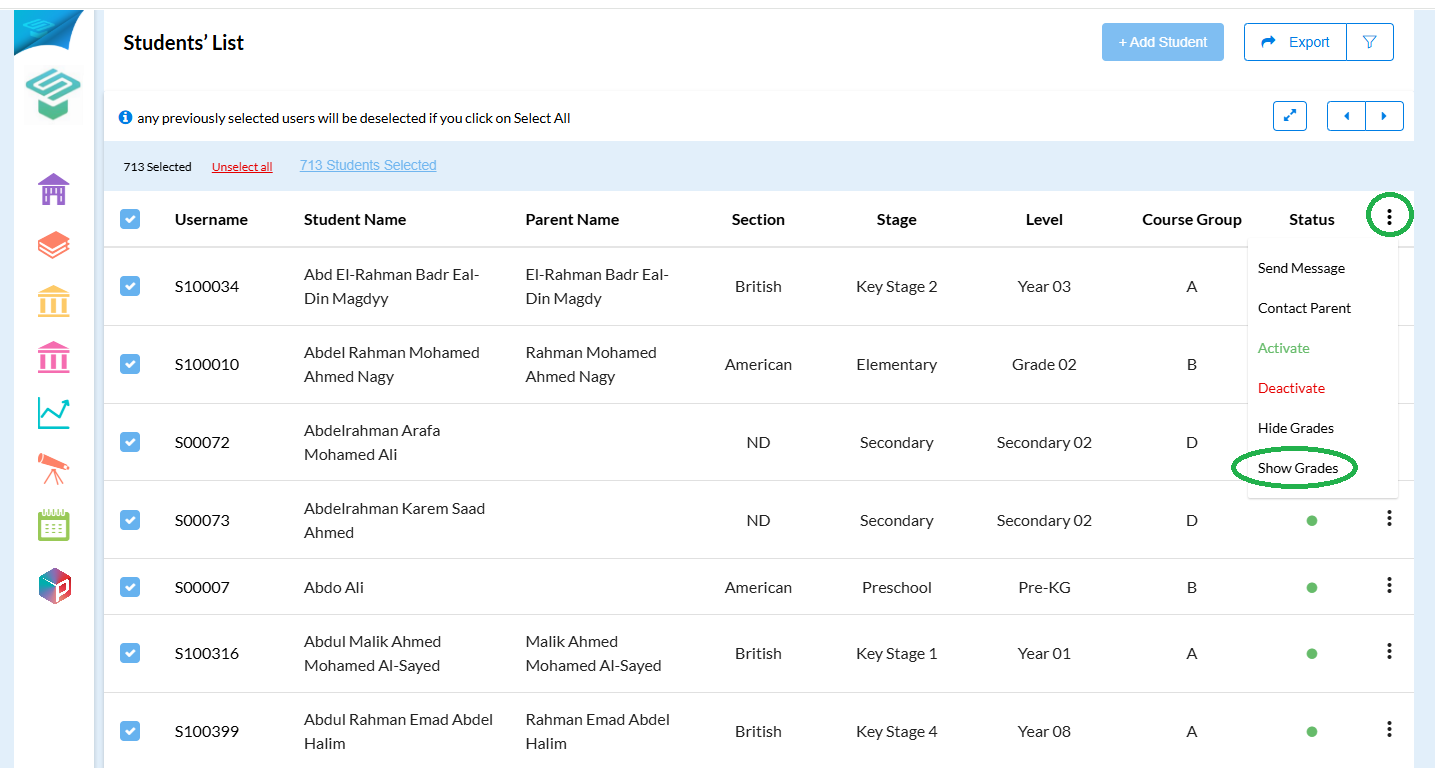Click the green graduation cap logo
This screenshot has height=768, width=1435.
(53, 94)
